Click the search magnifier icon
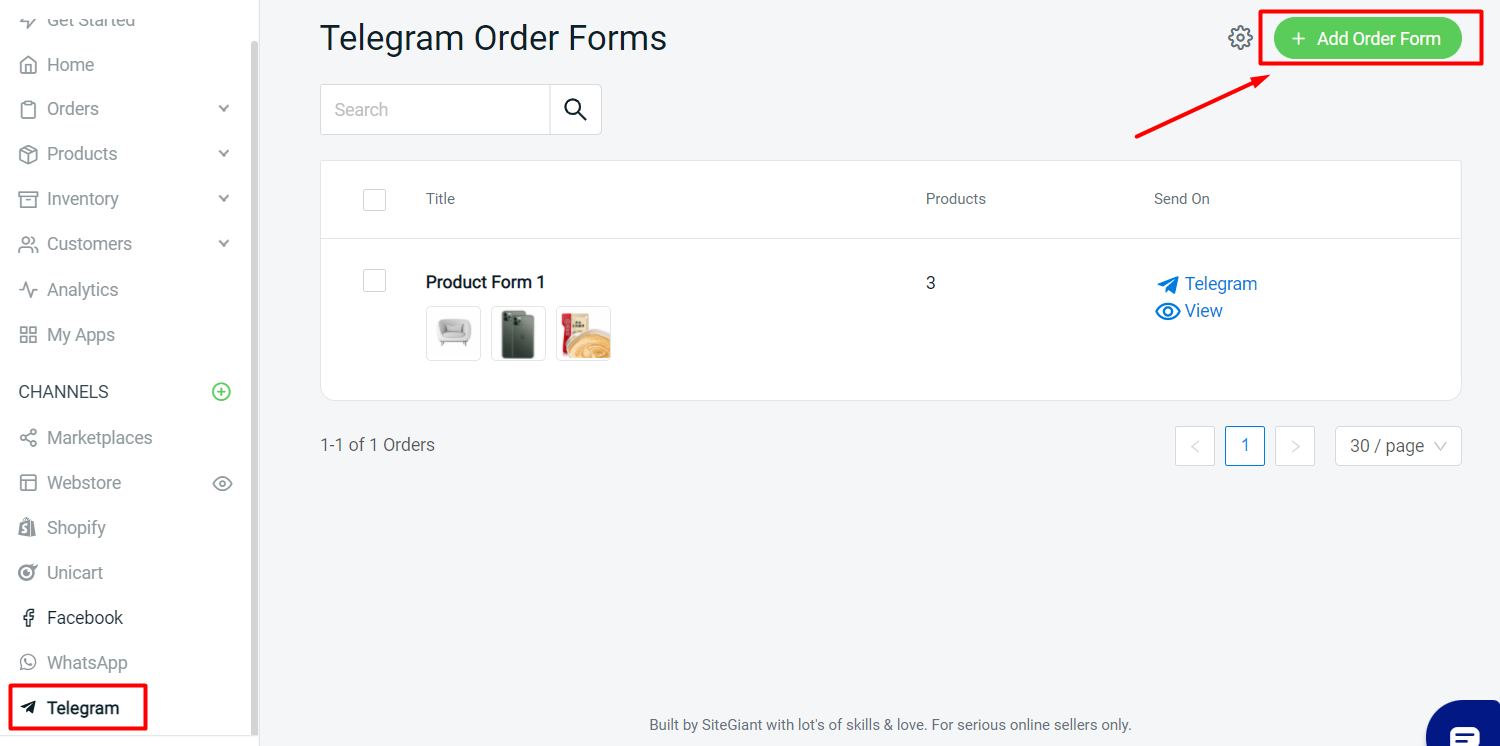Image resolution: width=1500 pixels, height=746 pixels. coord(575,109)
